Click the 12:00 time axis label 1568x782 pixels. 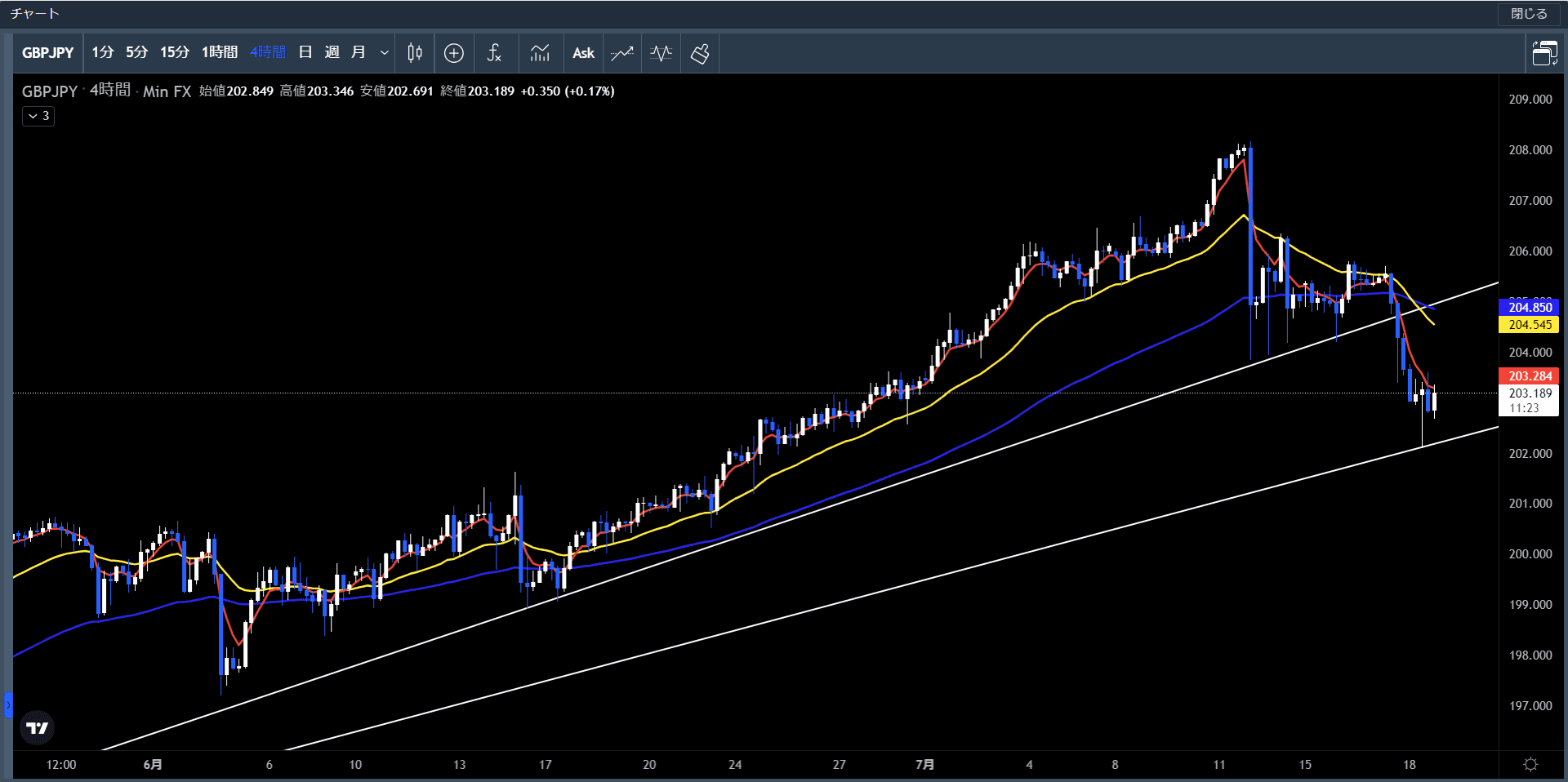point(61,765)
